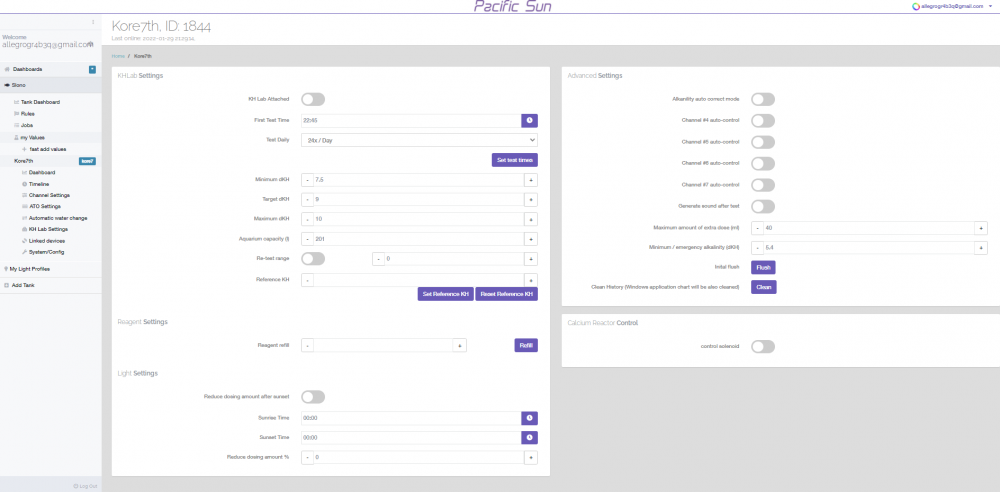This screenshot has width=1000, height=492.
Task: Decrease Maximum amount of extra dose
Action: (757, 227)
